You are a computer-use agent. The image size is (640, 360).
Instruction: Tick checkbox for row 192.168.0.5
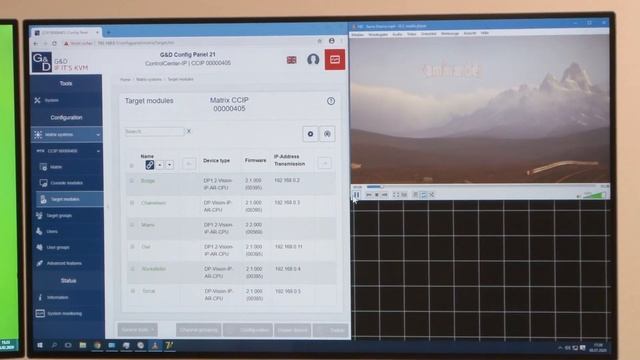point(132,291)
